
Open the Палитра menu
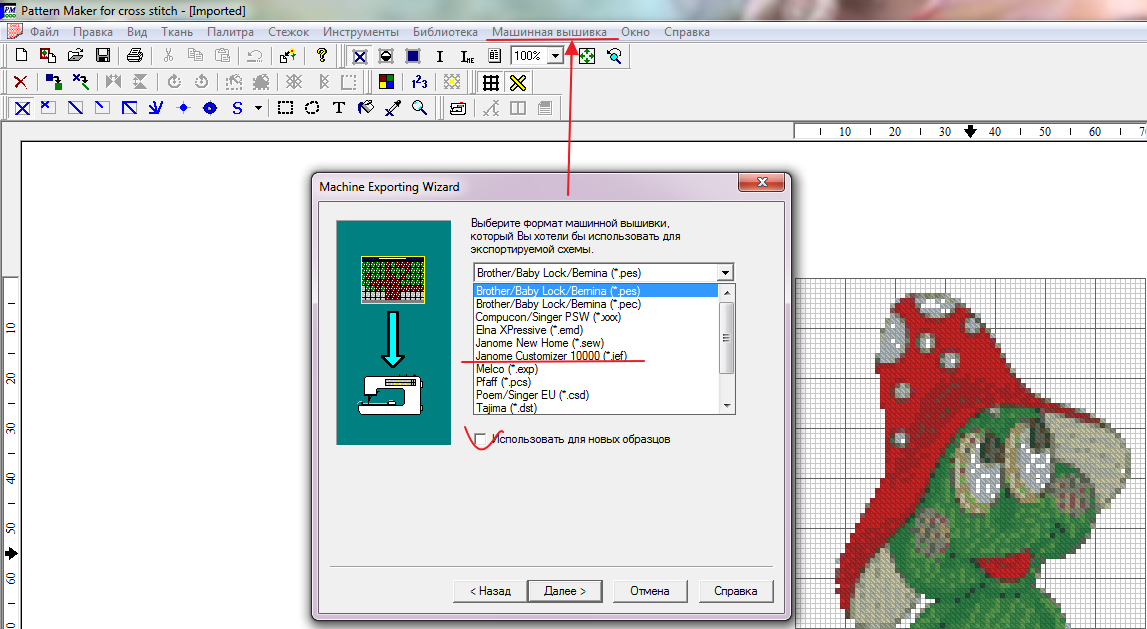(230, 31)
